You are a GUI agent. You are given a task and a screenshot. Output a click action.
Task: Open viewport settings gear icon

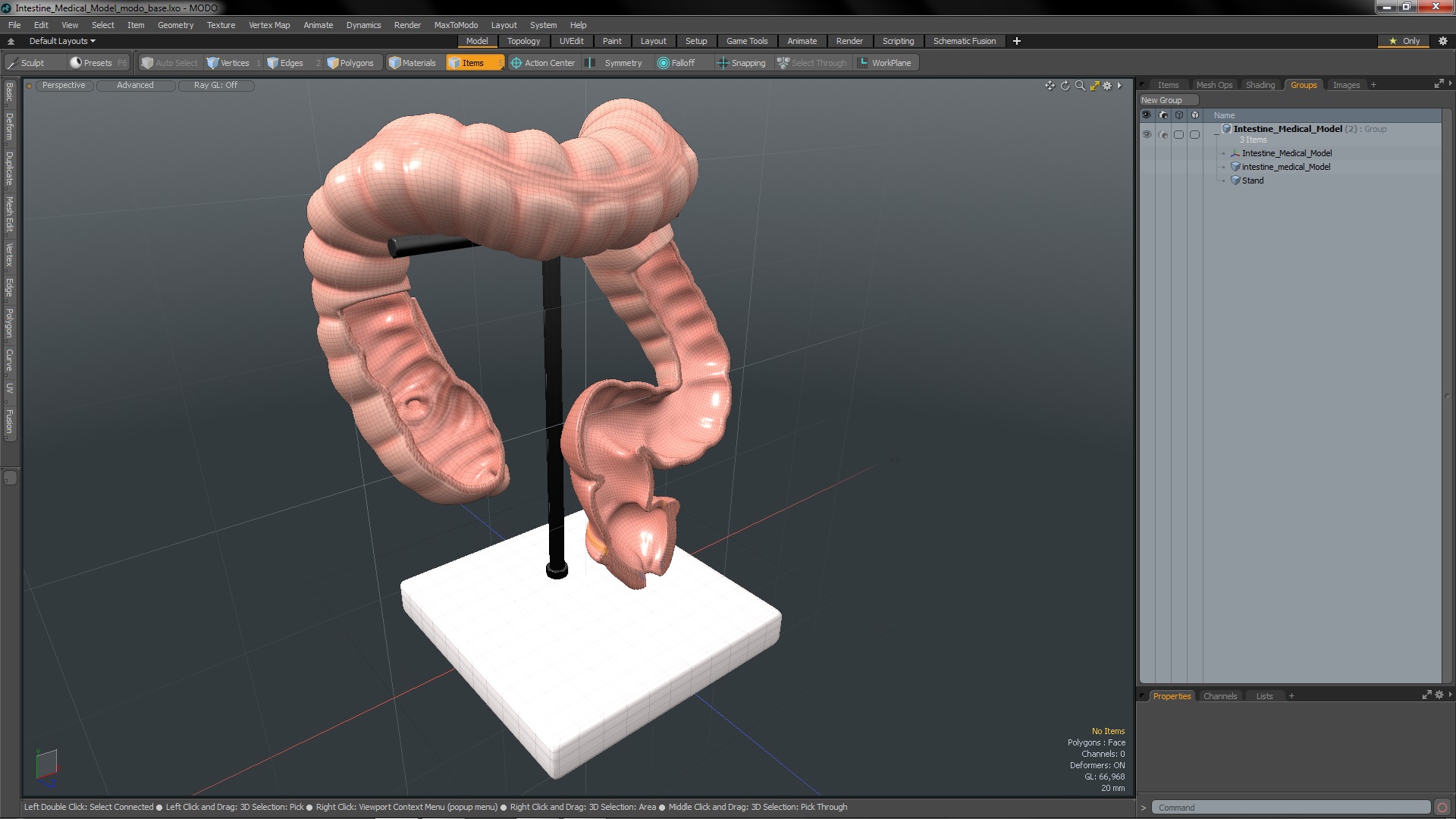(1107, 86)
